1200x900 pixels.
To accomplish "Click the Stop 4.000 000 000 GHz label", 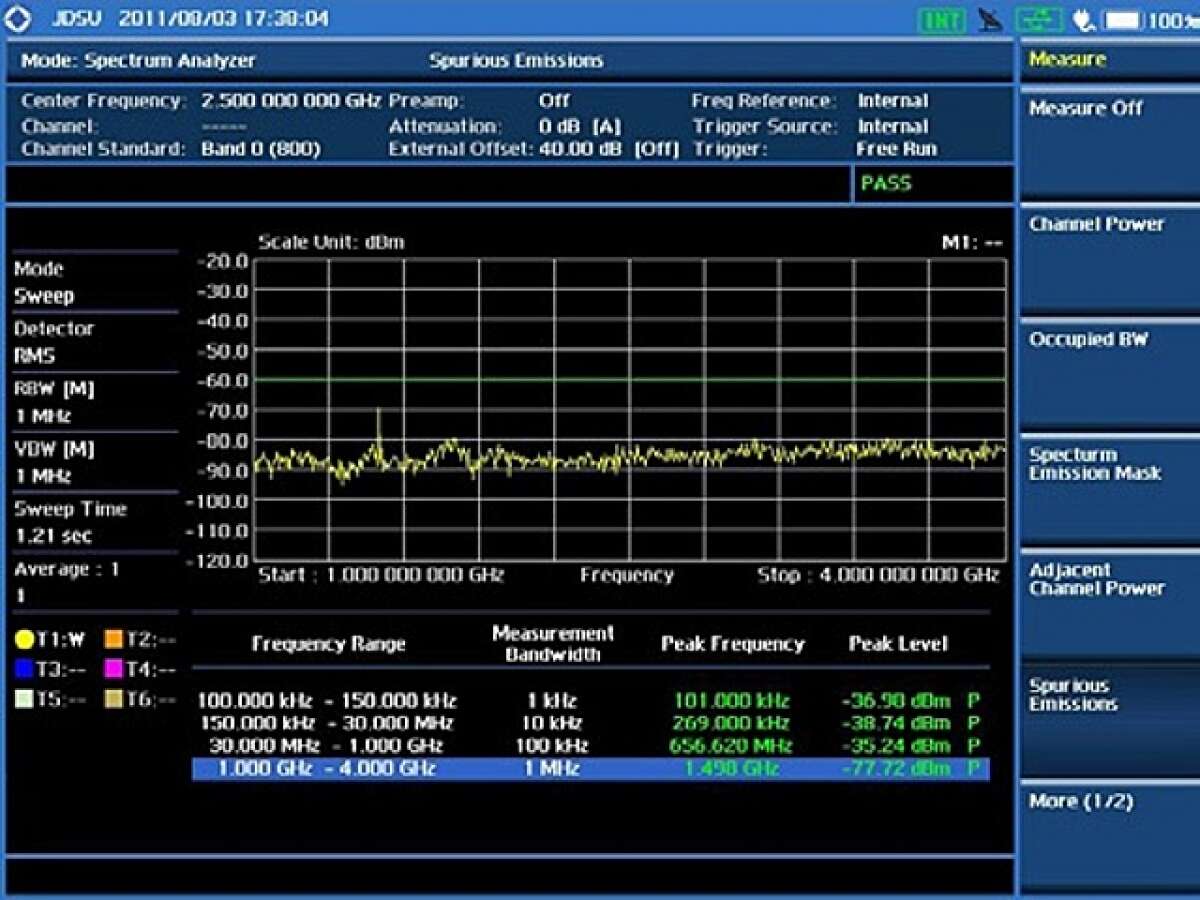I will click(x=878, y=575).
